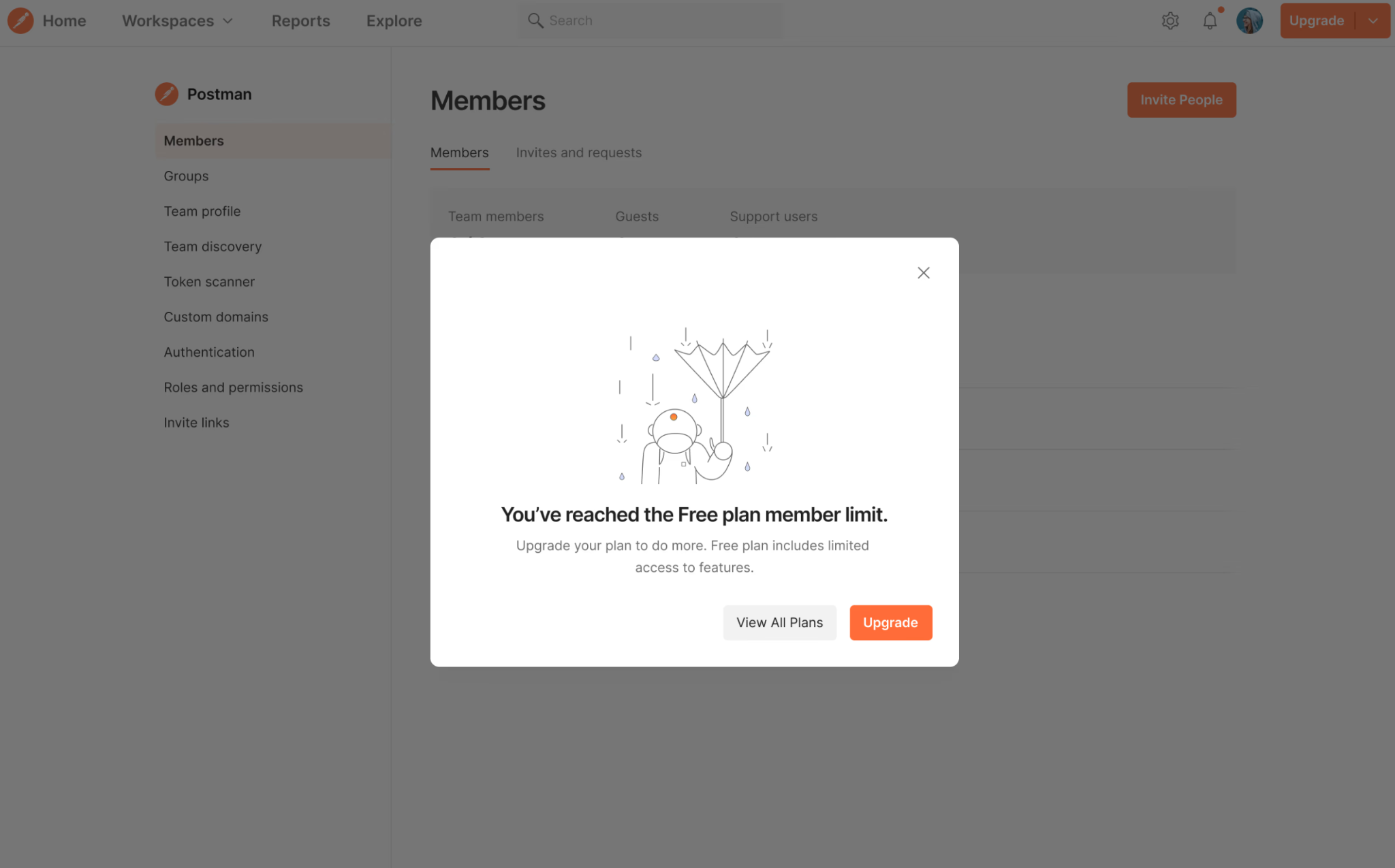The width and height of the screenshot is (1395, 868).
Task: Click the Postman team logo in sidebar
Action: click(166, 94)
